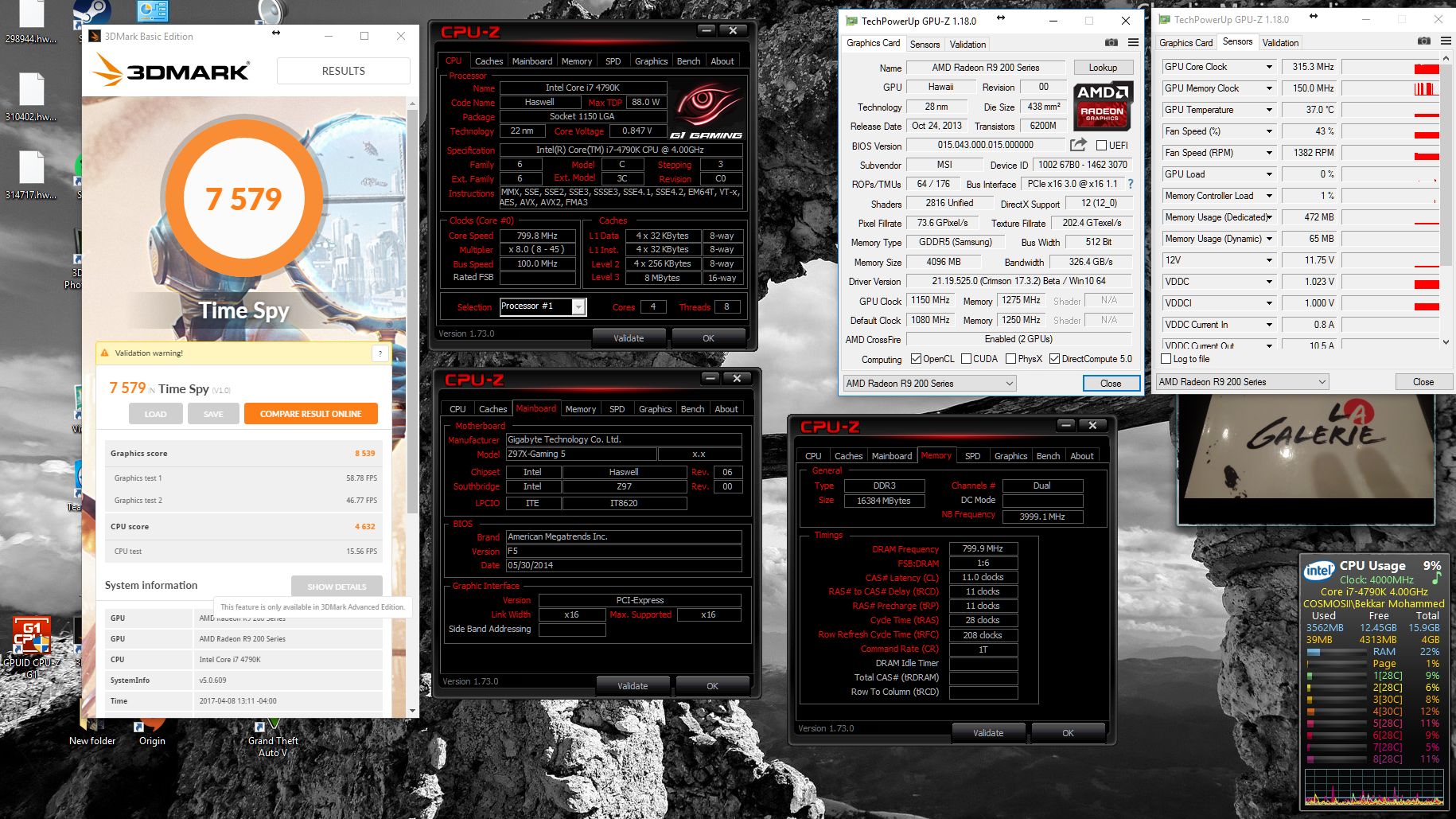Open the GPU Temperature sensor dropdown
The height and width of the screenshot is (819, 1456).
tap(1269, 110)
